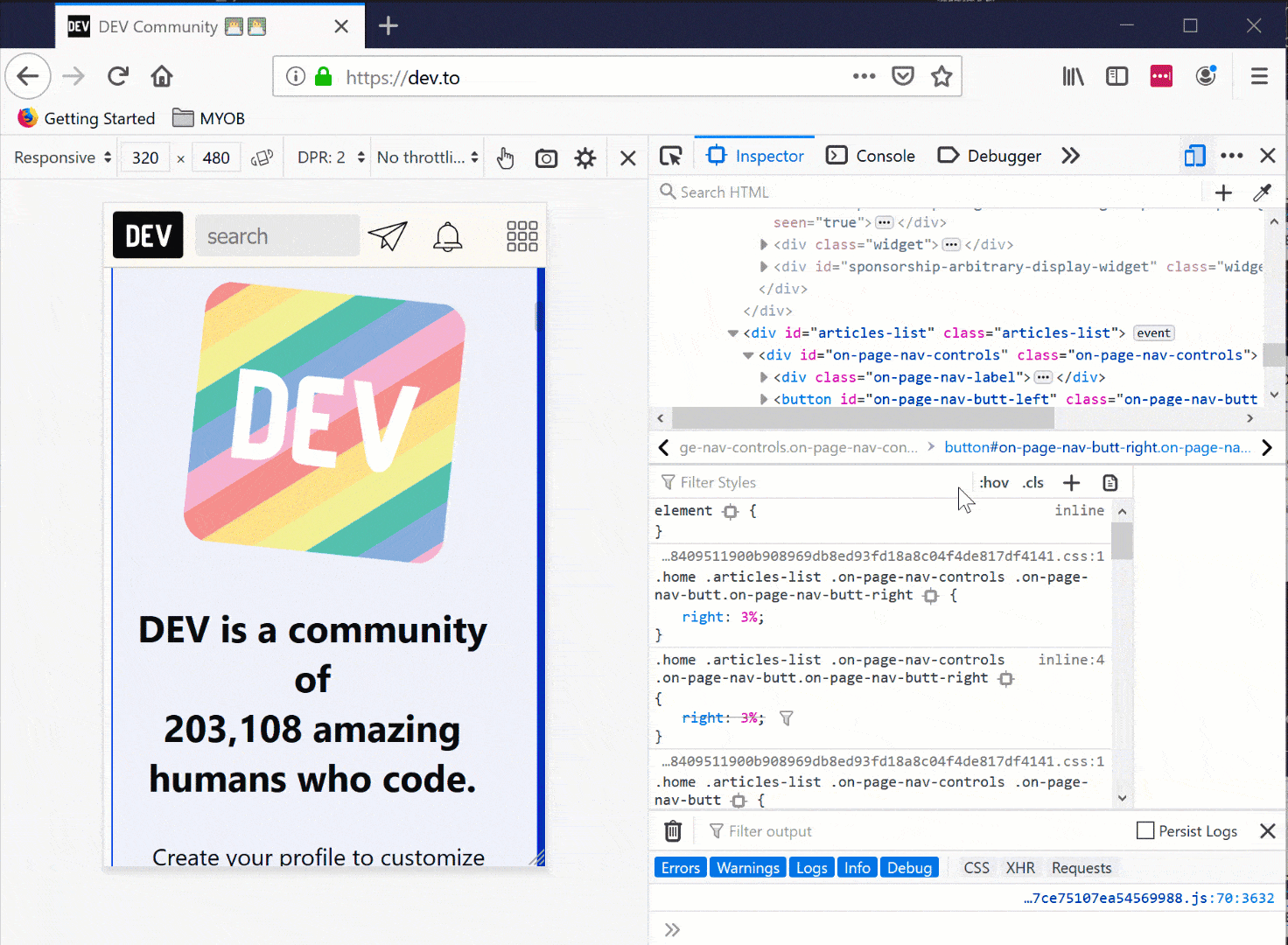Open the Responsive device dropdown
Screen dimensions: 1288x945
pos(62,157)
